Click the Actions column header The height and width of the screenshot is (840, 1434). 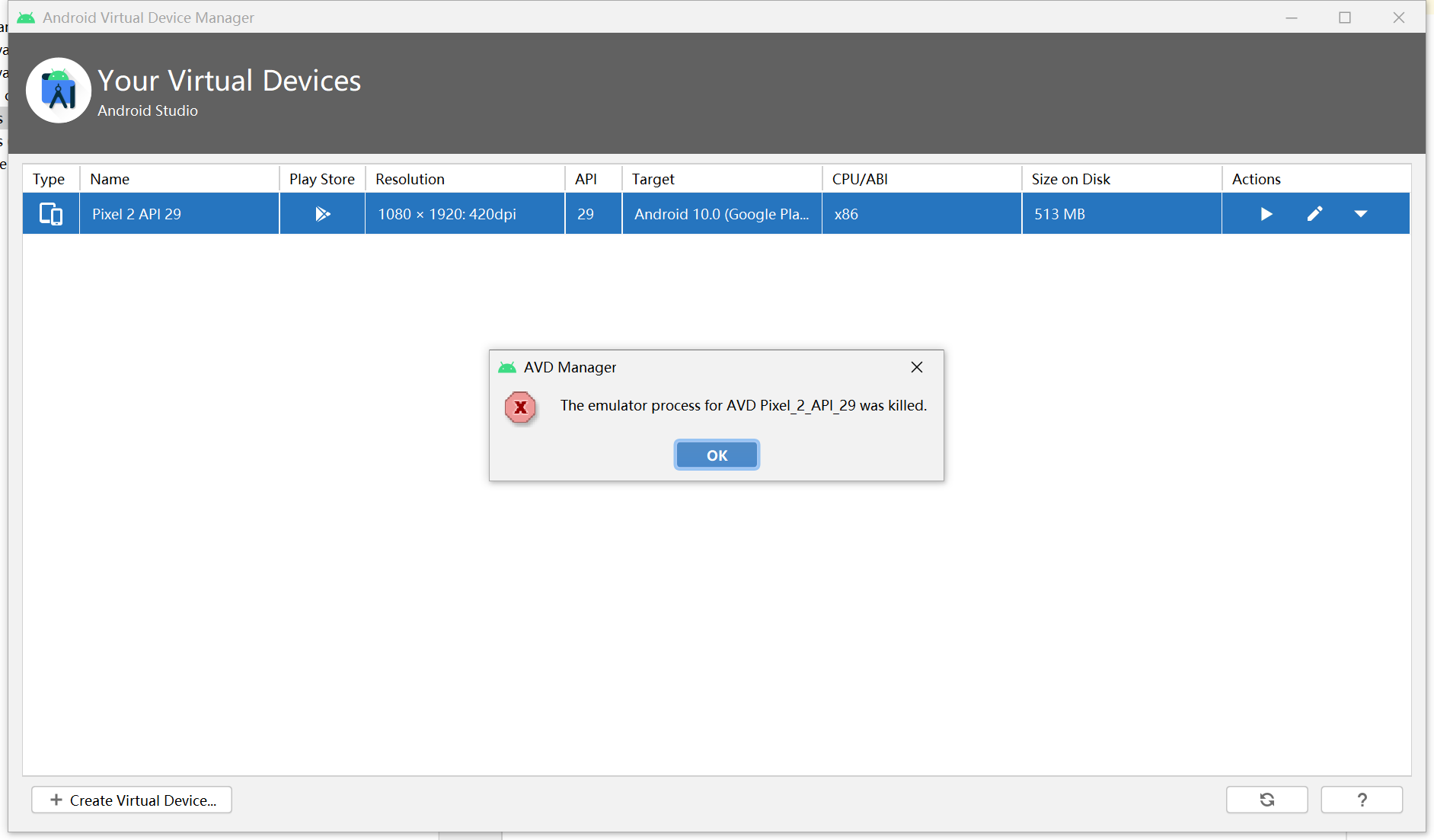tap(1316, 179)
